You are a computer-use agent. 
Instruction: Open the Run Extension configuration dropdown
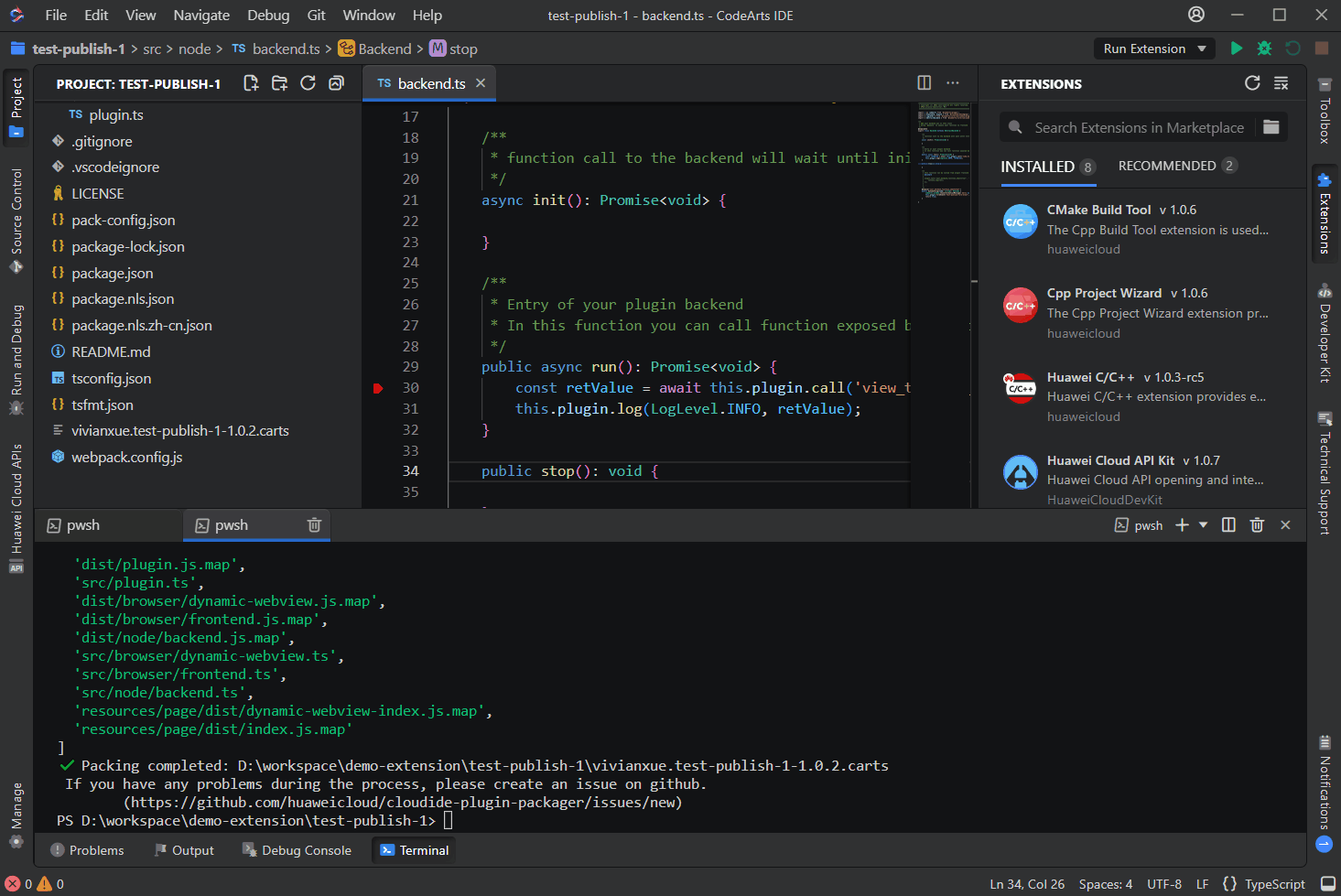point(1202,49)
